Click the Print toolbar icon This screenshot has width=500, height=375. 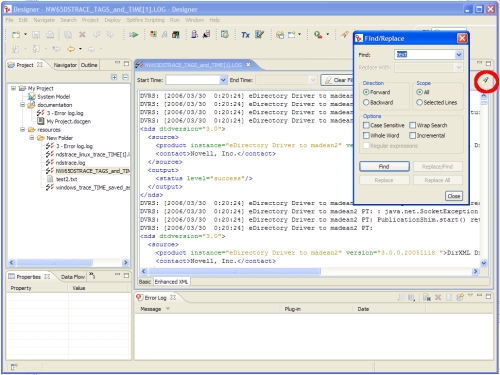[x=50, y=35]
